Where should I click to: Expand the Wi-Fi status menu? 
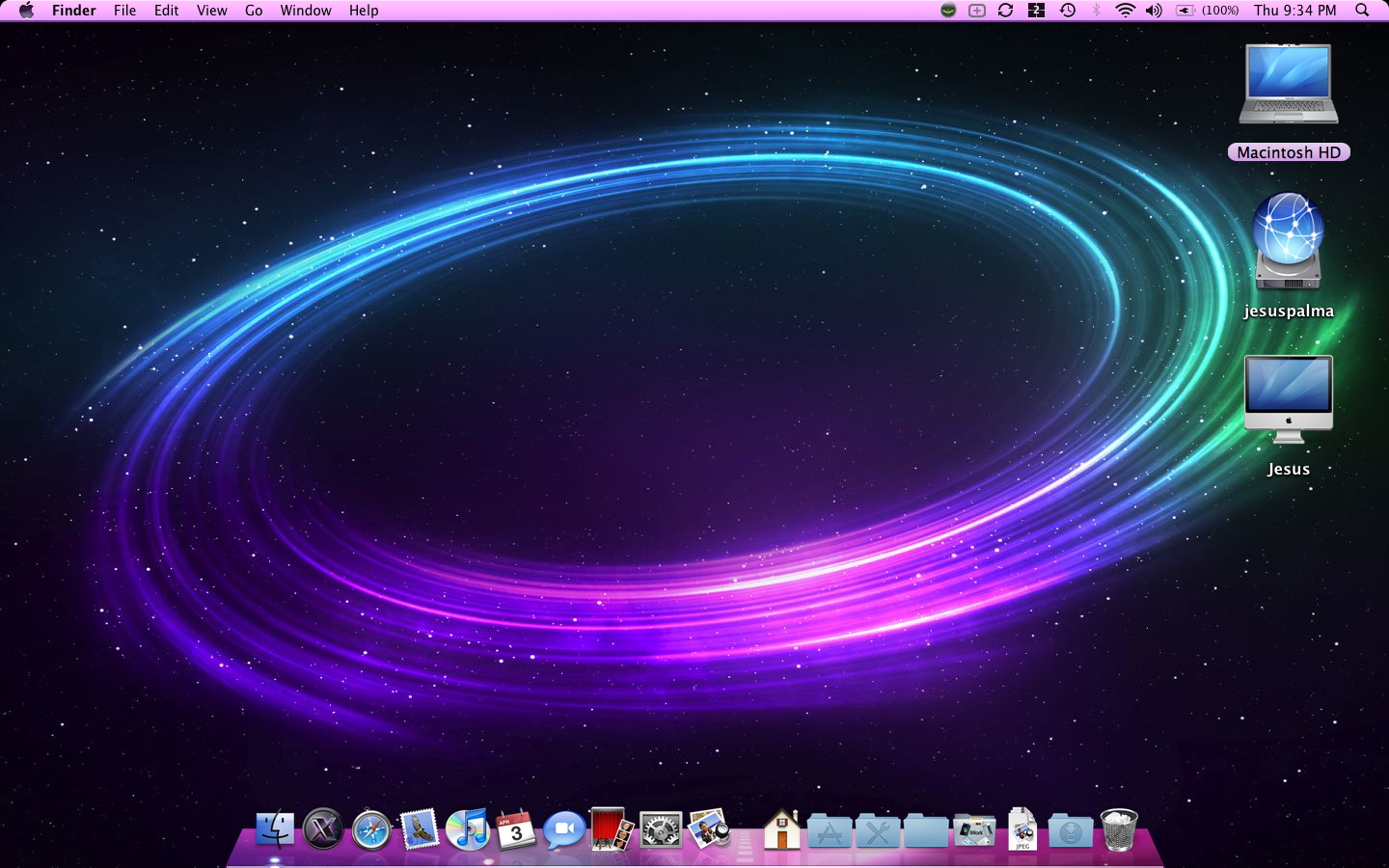tap(1125, 11)
